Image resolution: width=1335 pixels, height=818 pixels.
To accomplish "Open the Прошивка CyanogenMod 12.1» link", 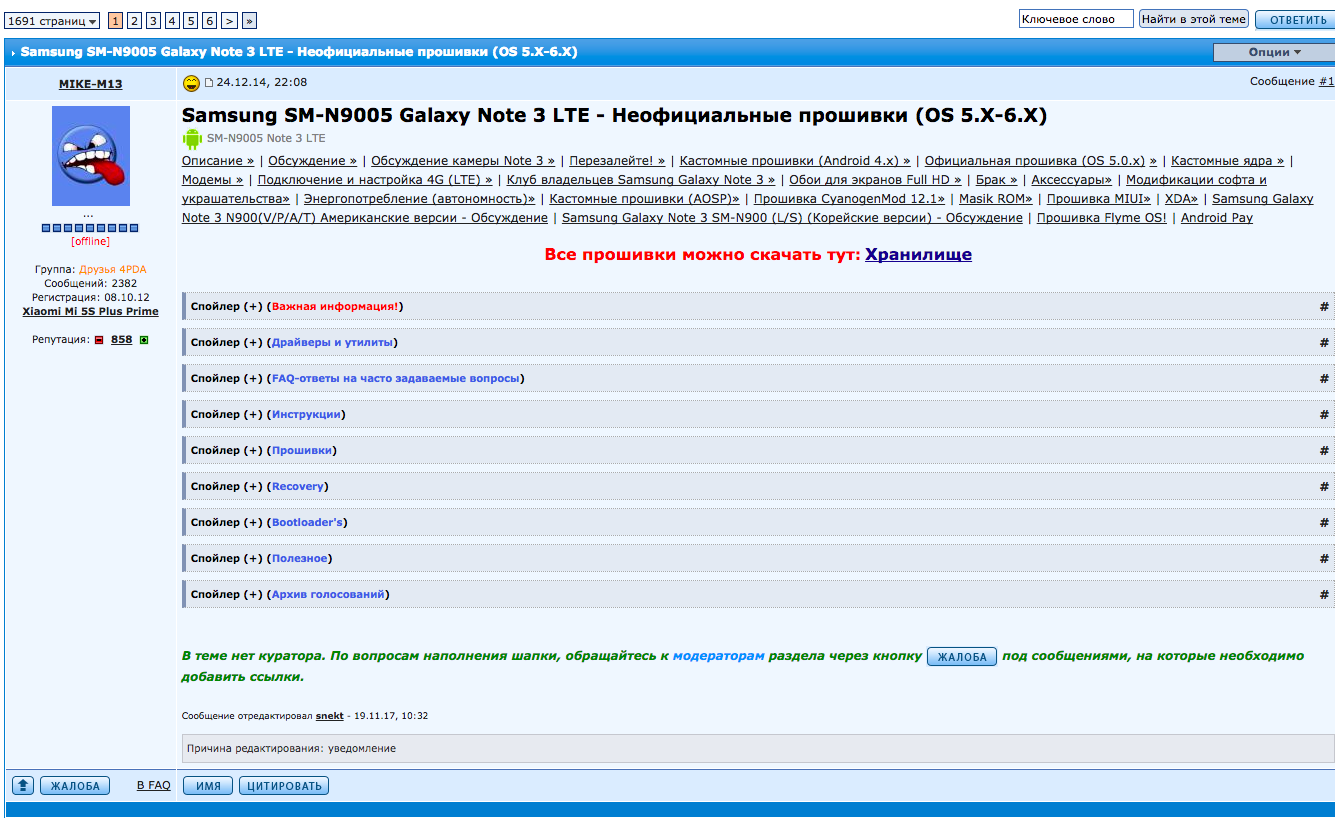I will click(x=849, y=199).
